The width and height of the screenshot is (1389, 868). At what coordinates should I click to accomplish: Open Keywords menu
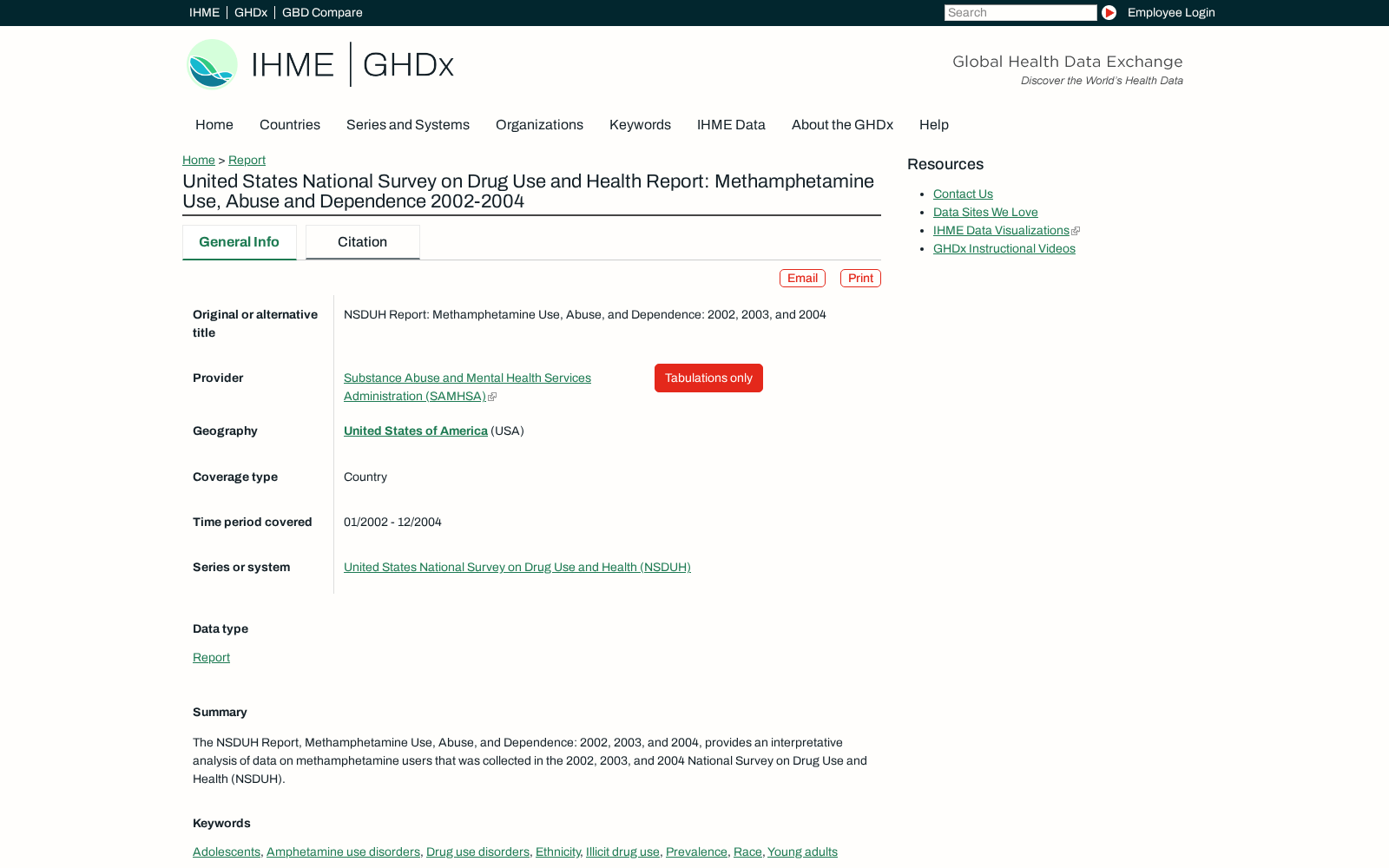pyautogui.click(x=640, y=125)
